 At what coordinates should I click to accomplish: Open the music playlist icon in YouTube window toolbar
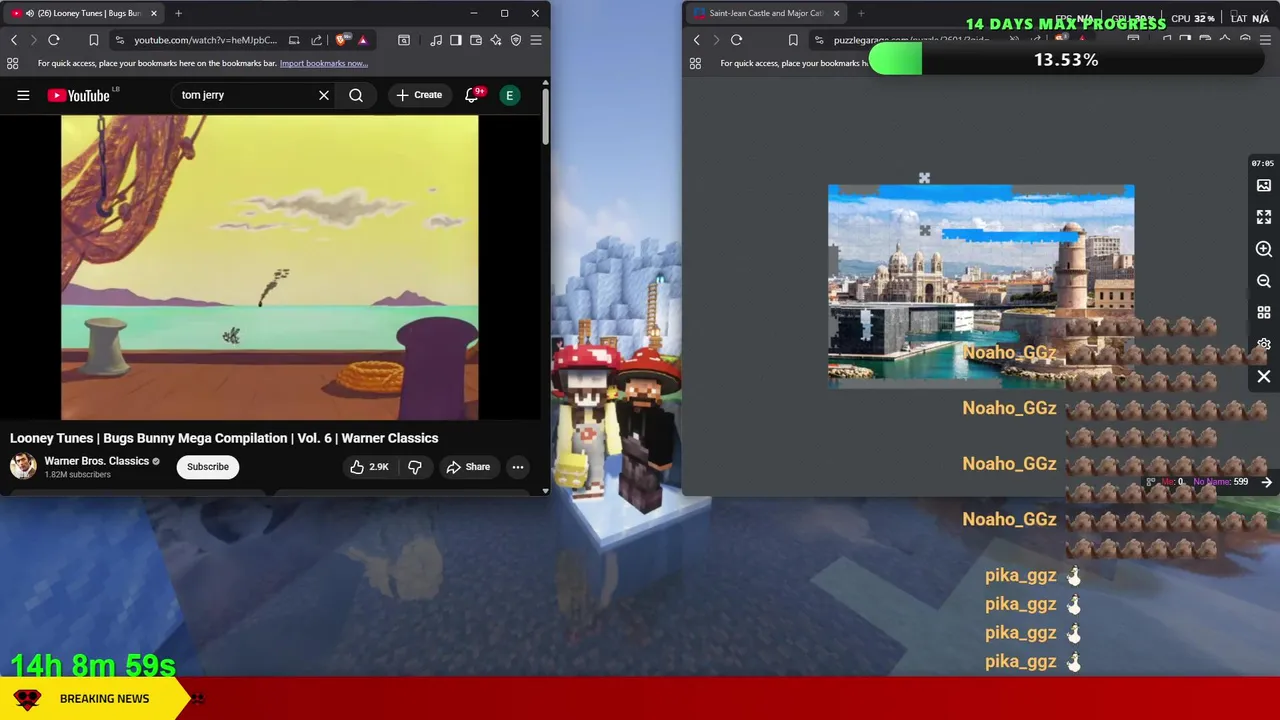click(436, 40)
